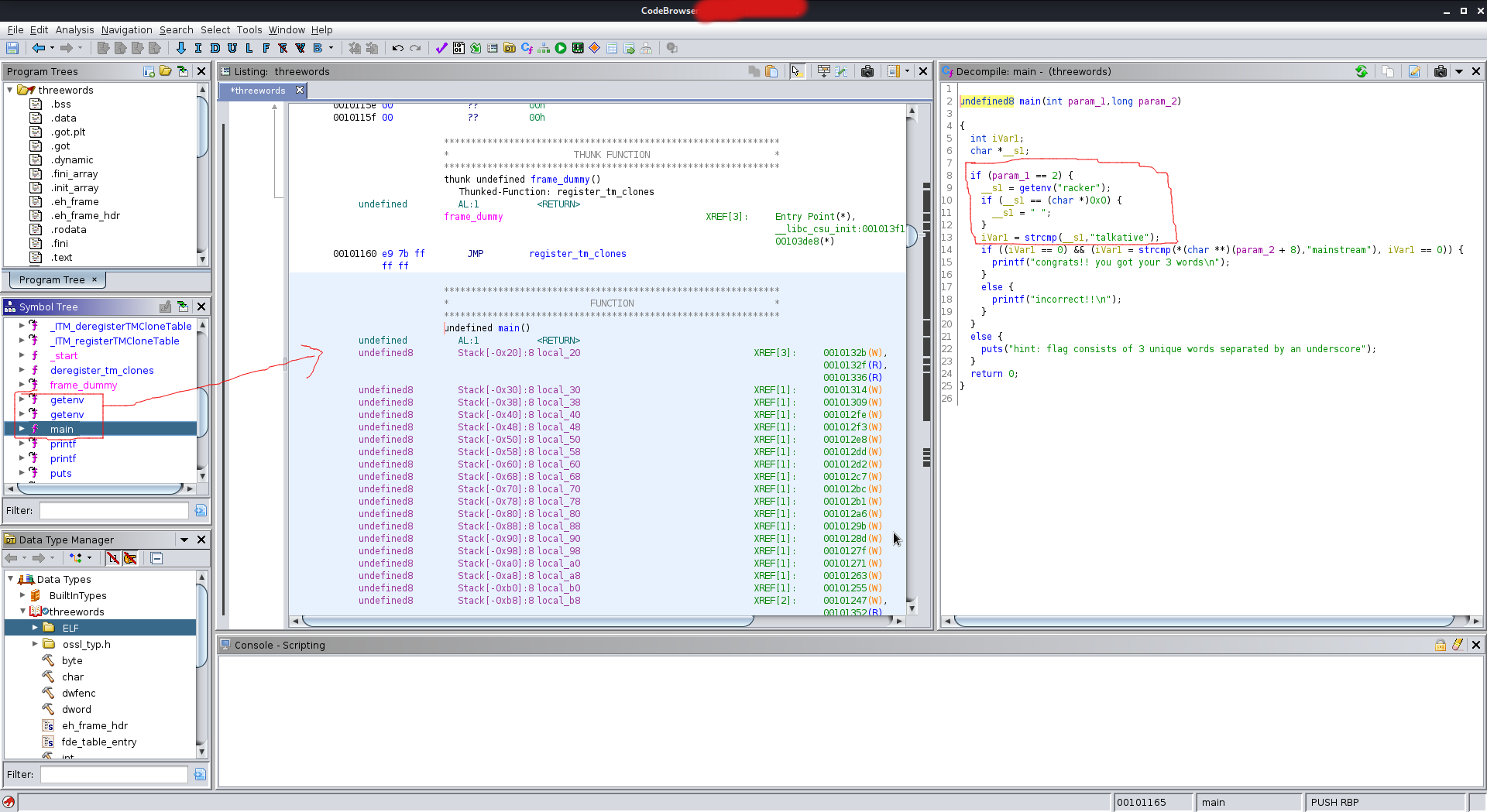Toggle the Listing mouse-hover cursor button
Screen dimensions: 1487x812
[x=796, y=71]
